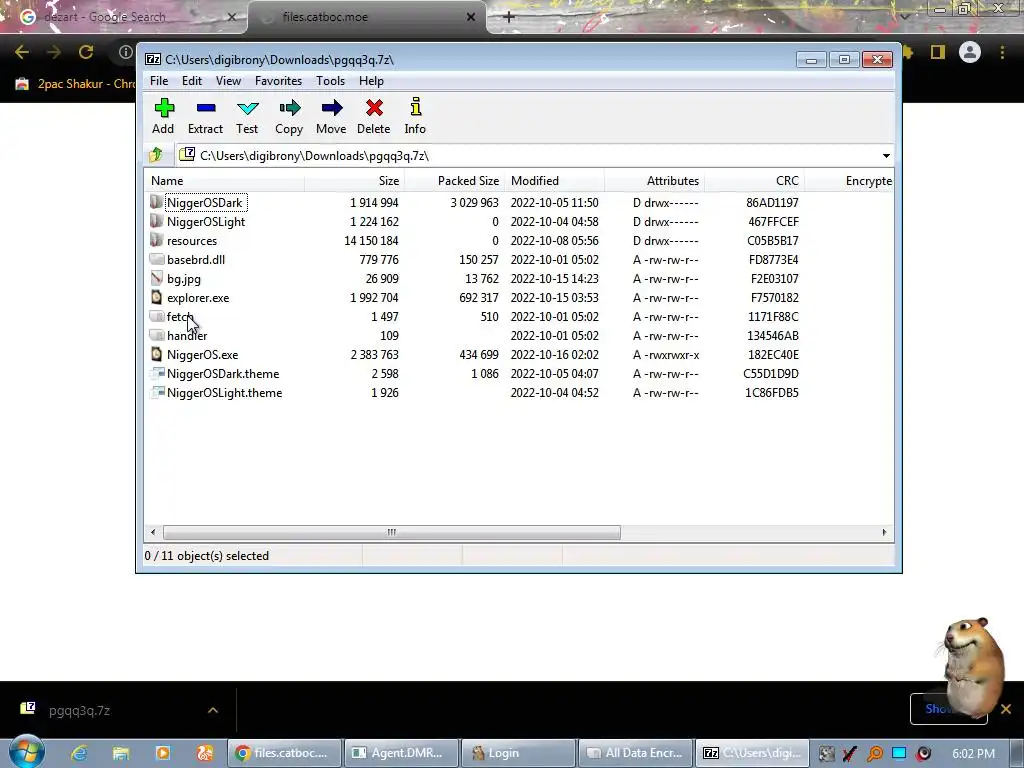
Task: Open a new Chrome tab
Action: (509, 17)
